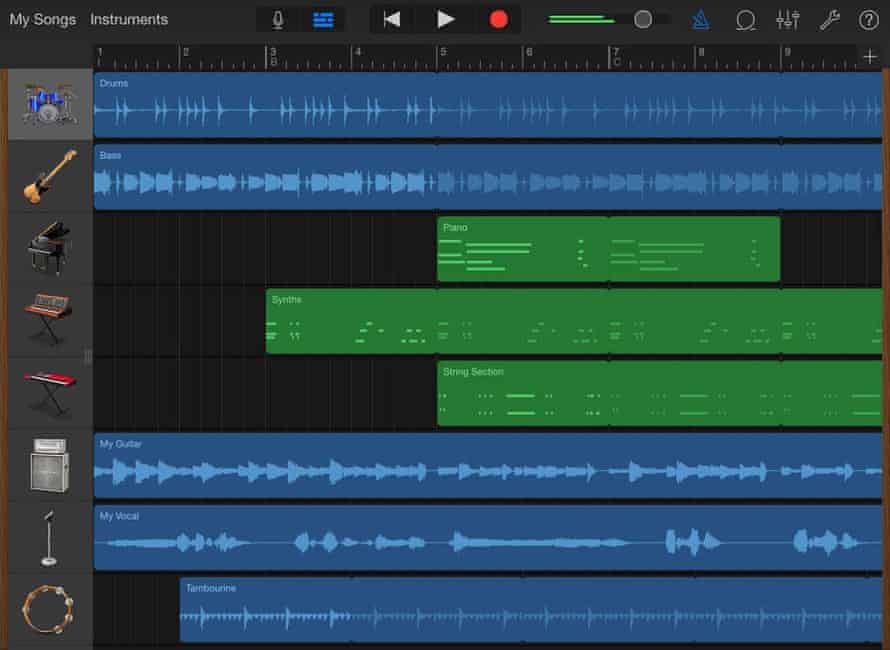Open the Loop Browser
The height and width of the screenshot is (650, 890).
[745, 19]
